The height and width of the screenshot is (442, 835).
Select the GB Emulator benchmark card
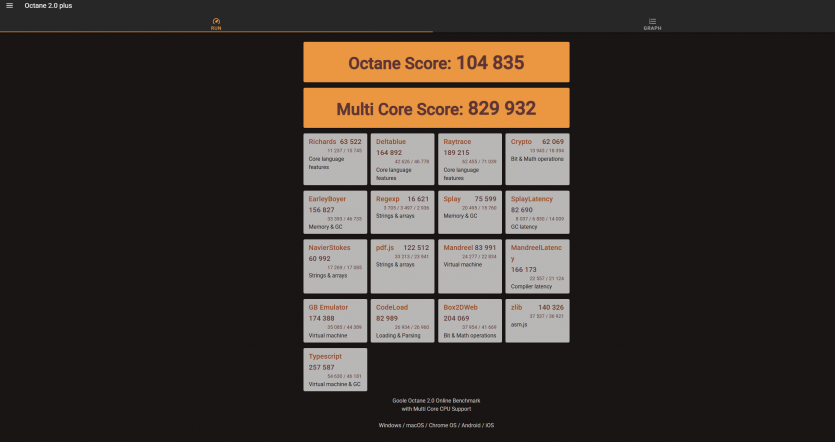335,320
